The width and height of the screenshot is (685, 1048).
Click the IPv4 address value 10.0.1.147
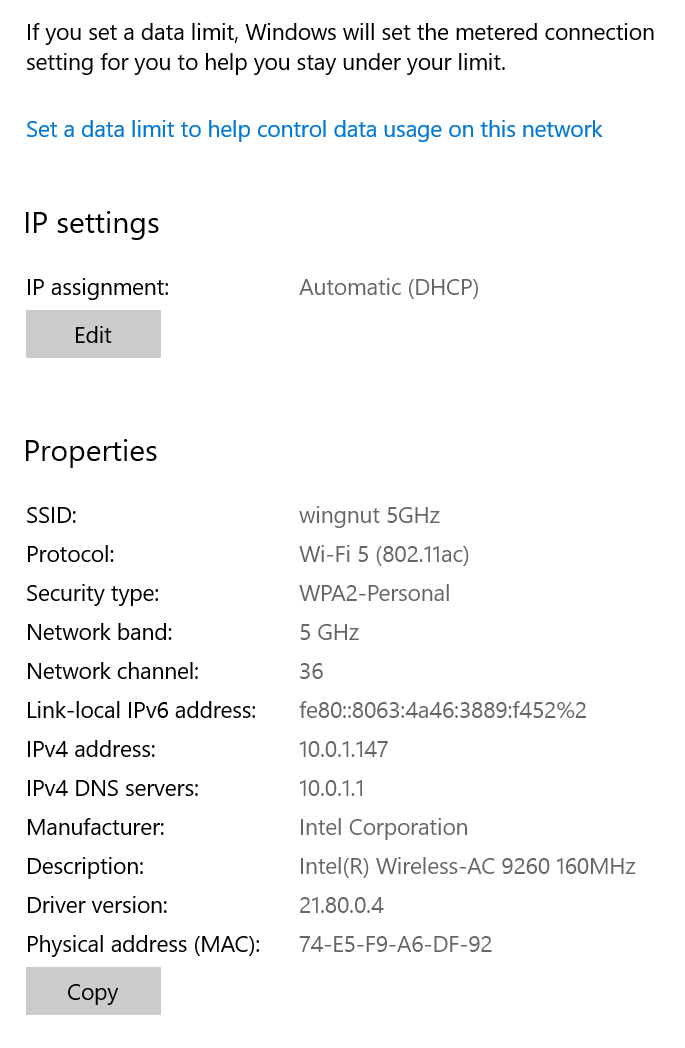343,749
